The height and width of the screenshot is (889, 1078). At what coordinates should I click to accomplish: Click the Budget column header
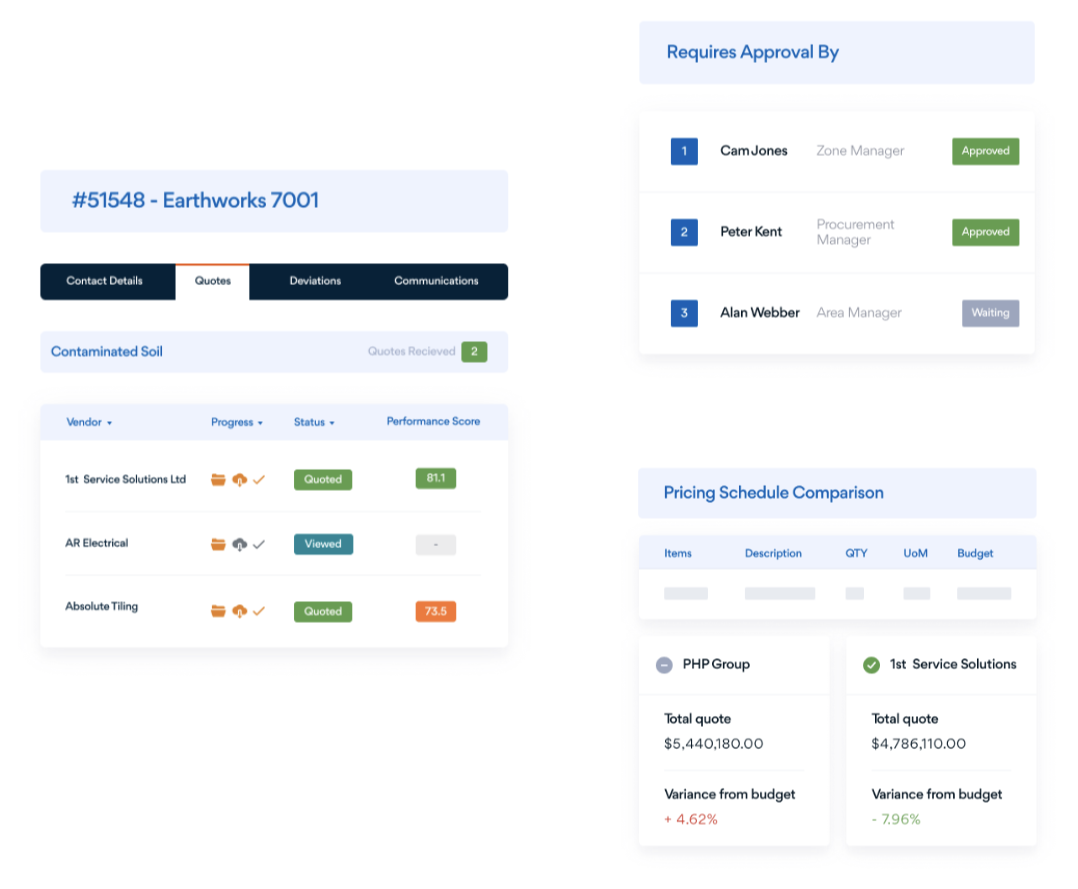click(975, 553)
